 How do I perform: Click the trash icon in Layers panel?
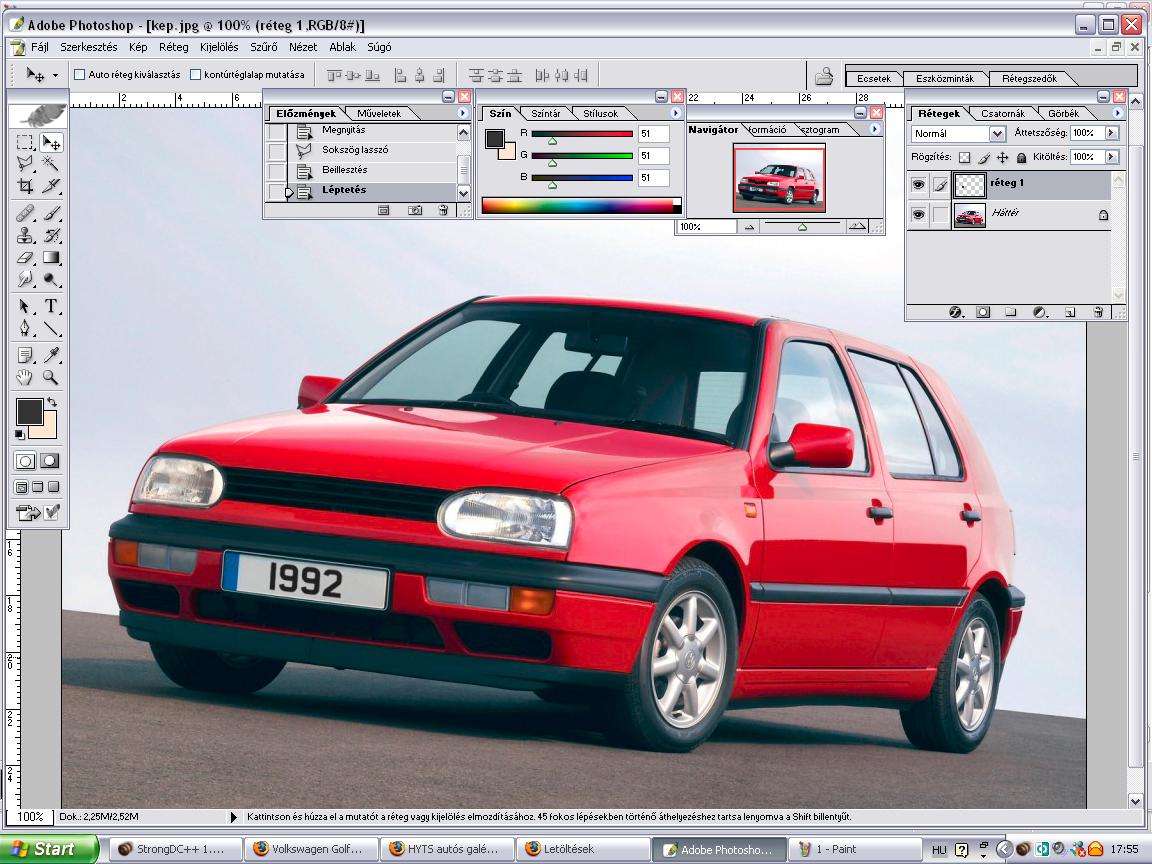coord(1098,312)
